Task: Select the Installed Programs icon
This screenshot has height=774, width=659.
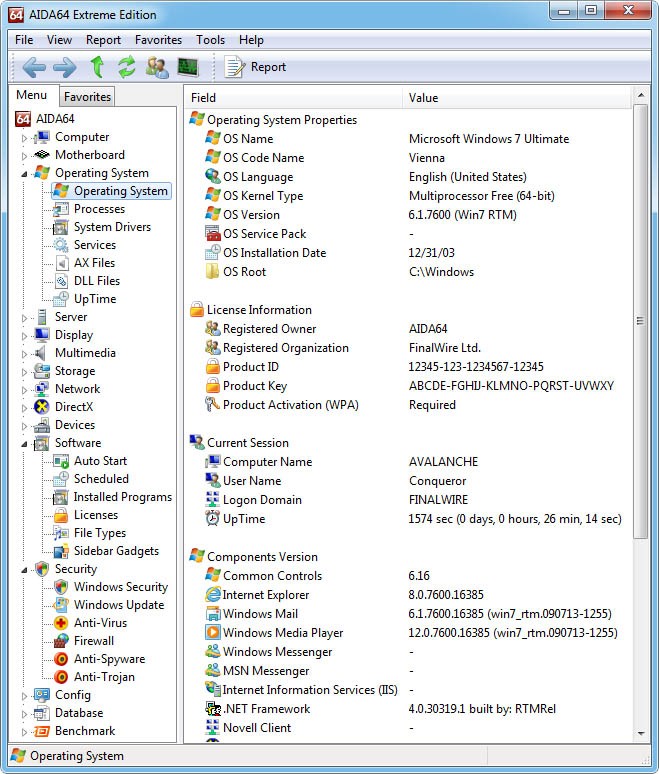Action: [x=61, y=497]
